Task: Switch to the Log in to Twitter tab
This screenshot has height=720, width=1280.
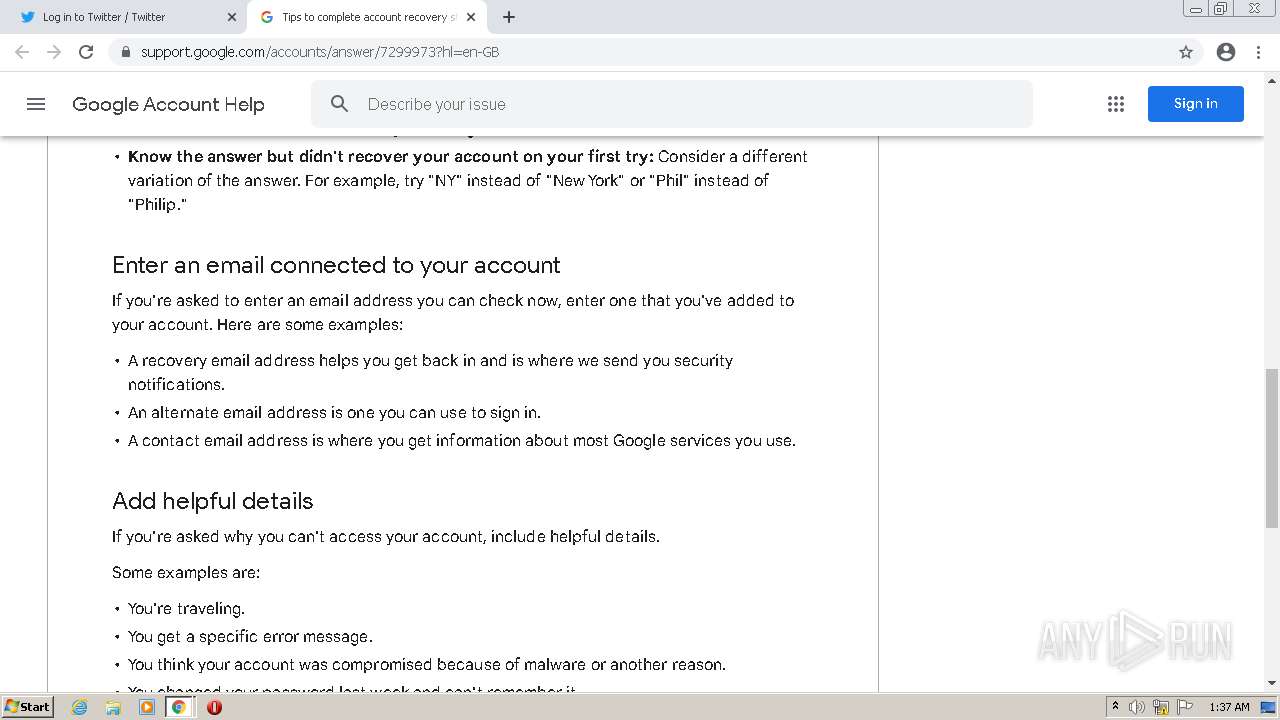Action: coord(126,17)
